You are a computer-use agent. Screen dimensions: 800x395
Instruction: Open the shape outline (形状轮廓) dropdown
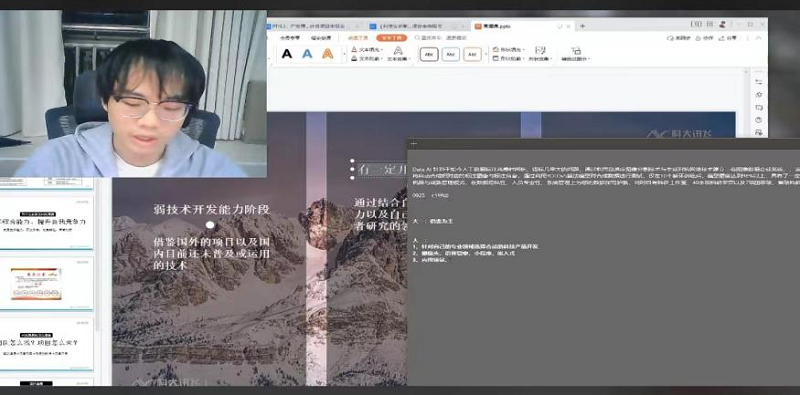[508, 59]
